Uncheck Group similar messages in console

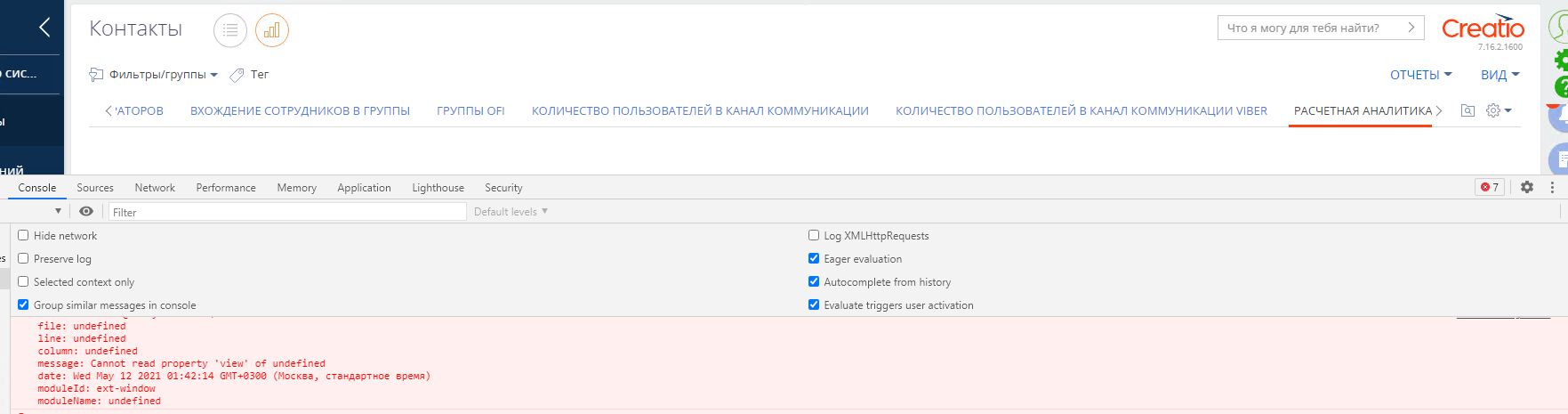pyautogui.click(x=23, y=304)
